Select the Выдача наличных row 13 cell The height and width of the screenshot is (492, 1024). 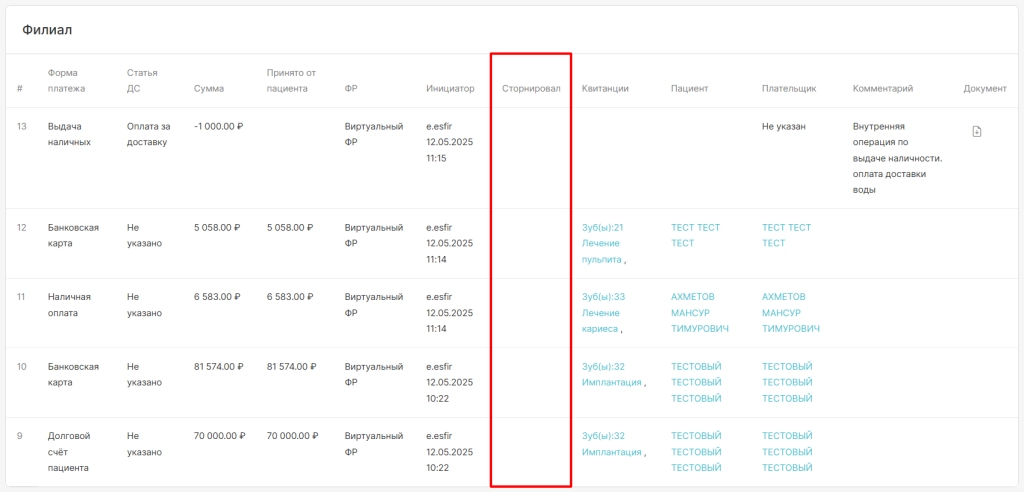click(x=69, y=134)
